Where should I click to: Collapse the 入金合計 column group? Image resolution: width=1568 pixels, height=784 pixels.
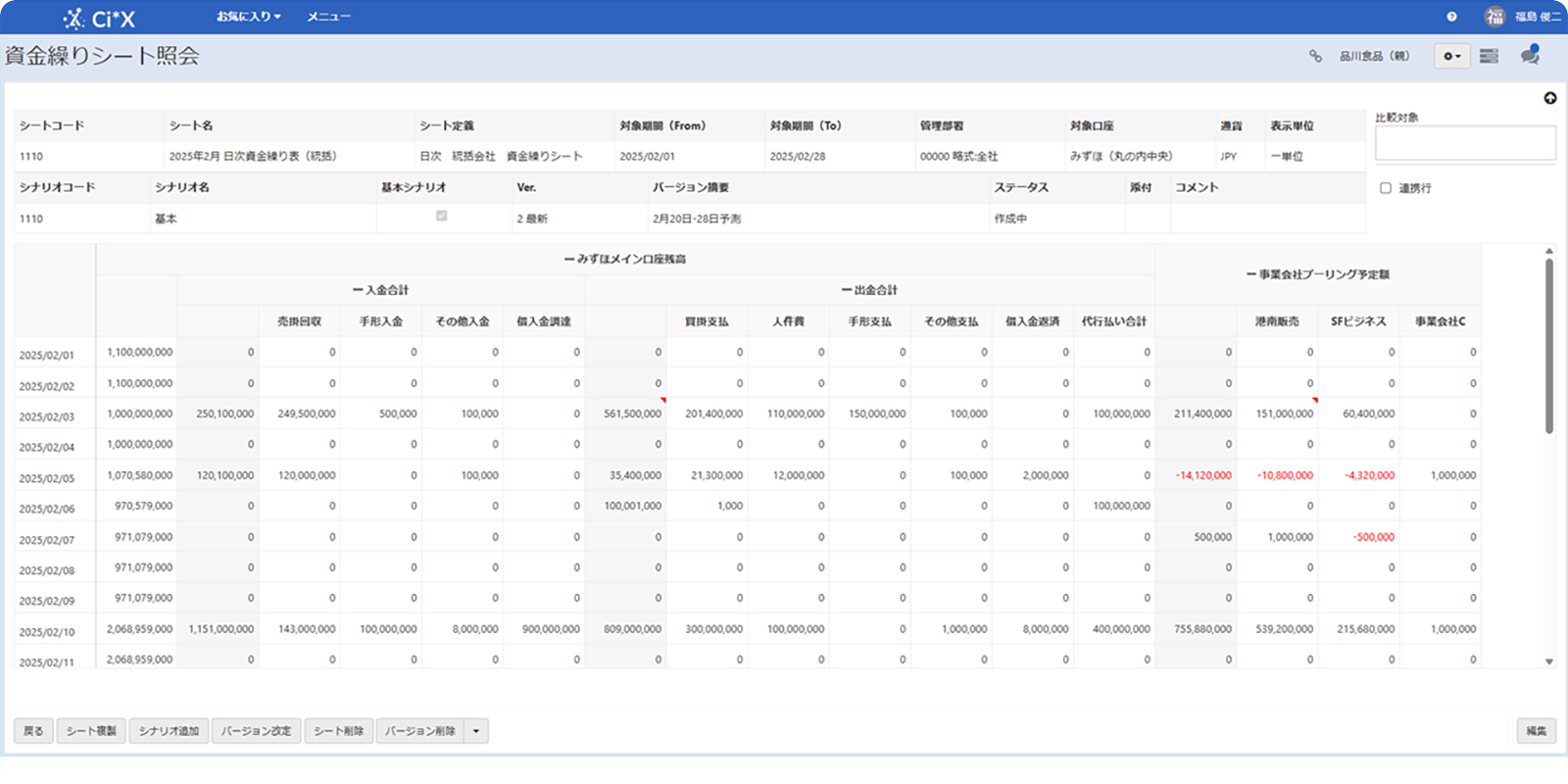[x=358, y=290]
